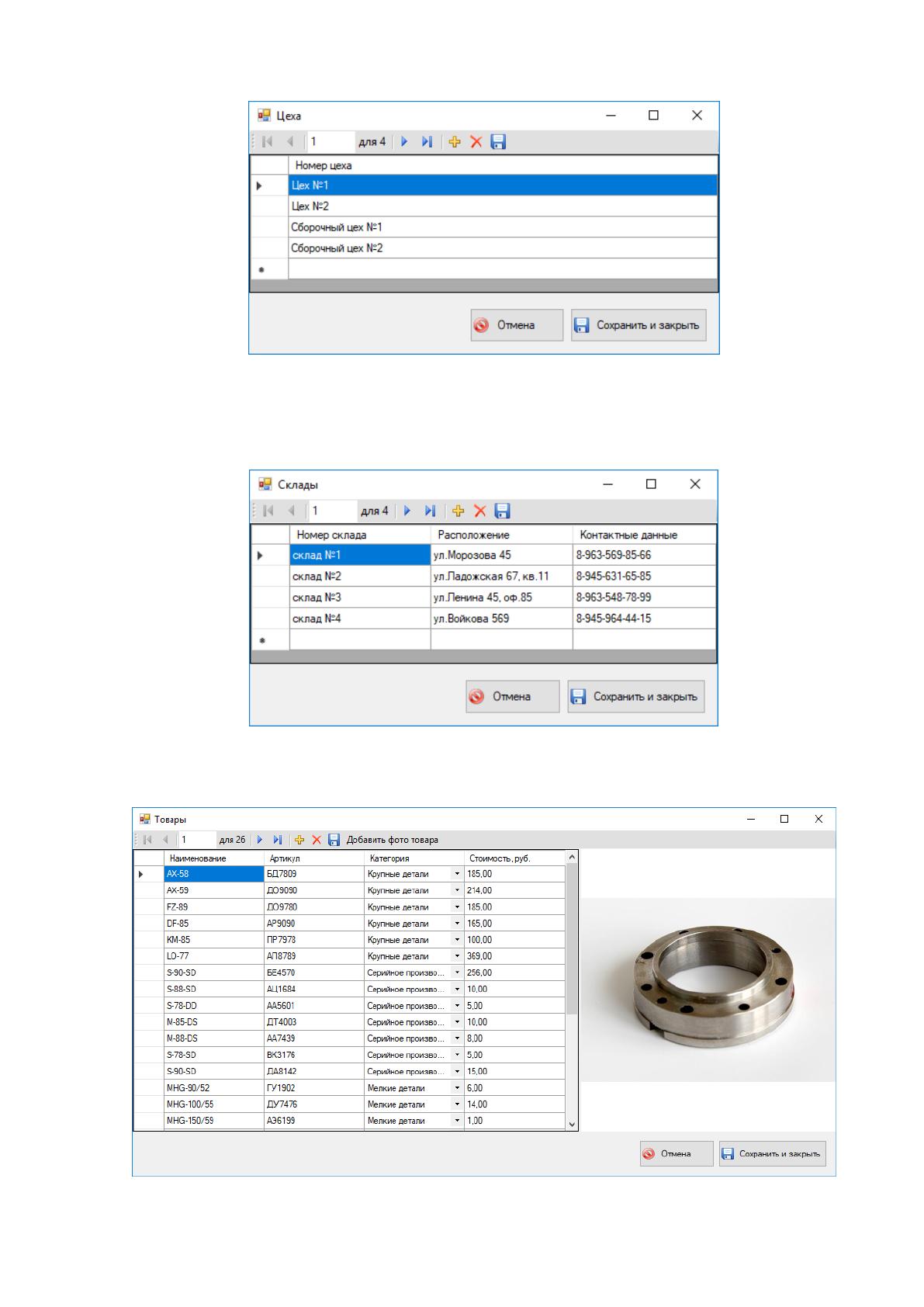Jump to last record in Склады navigator
The width and height of the screenshot is (924, 1307).
pos(430,511)
